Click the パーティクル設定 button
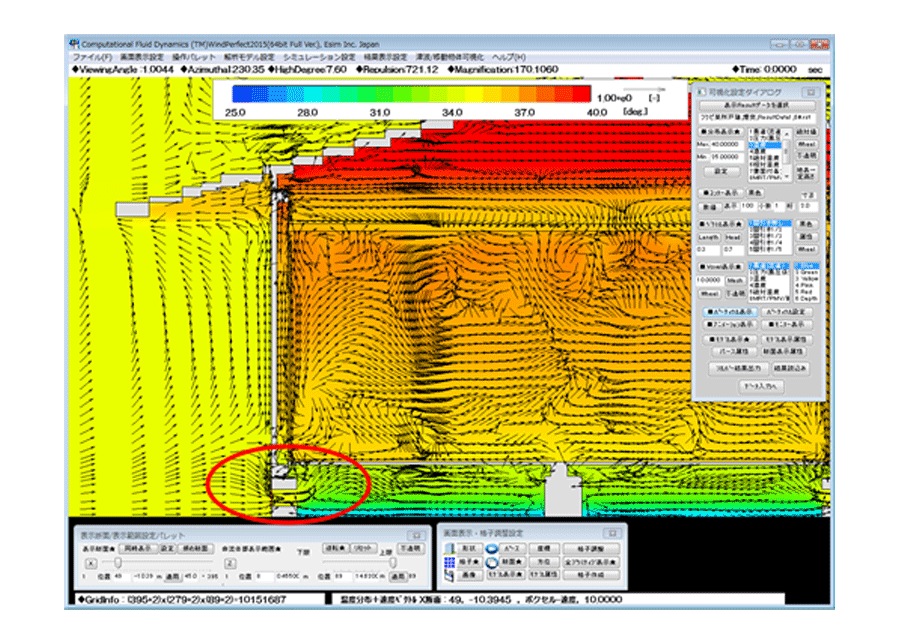 pyautogui.click(x=785, y=312)
